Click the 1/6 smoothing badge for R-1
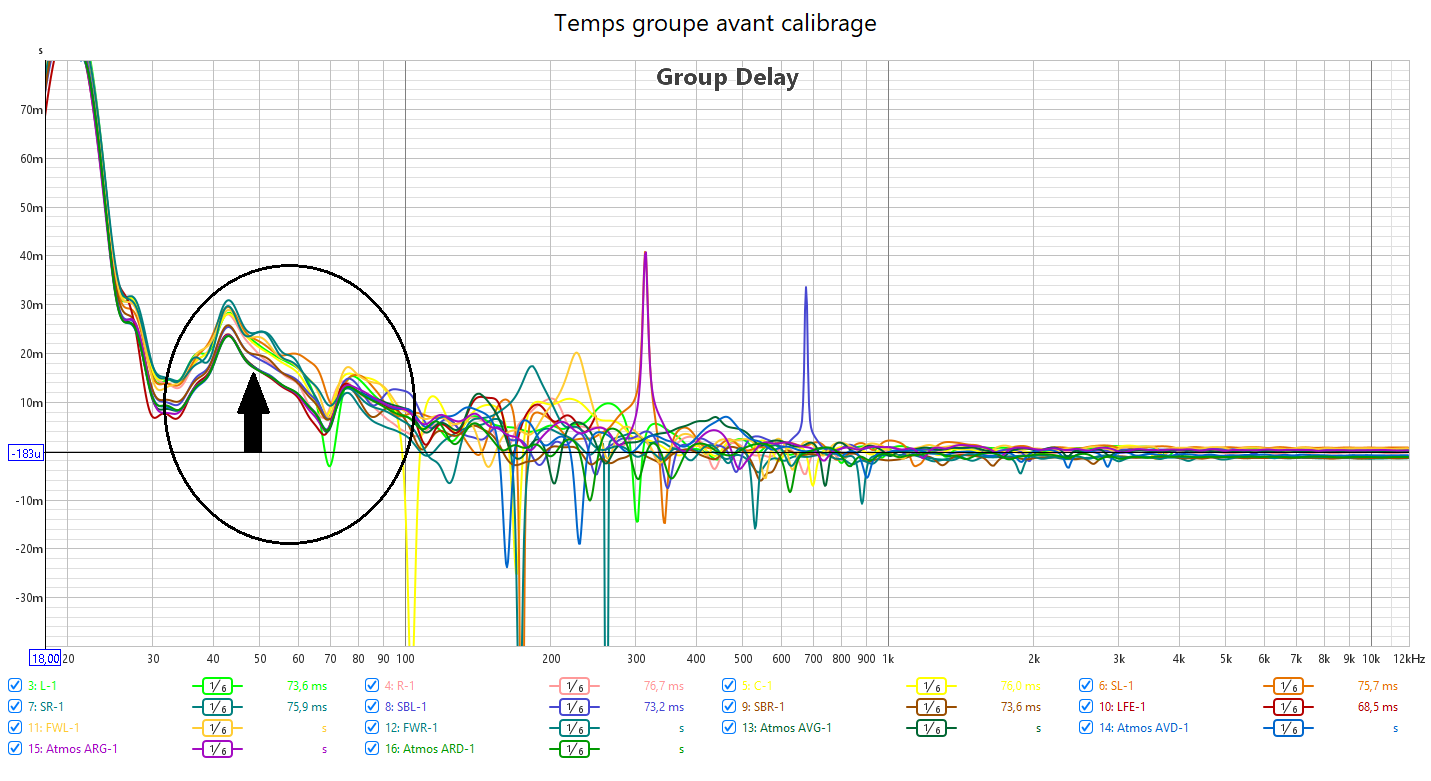 click(573, 686)
